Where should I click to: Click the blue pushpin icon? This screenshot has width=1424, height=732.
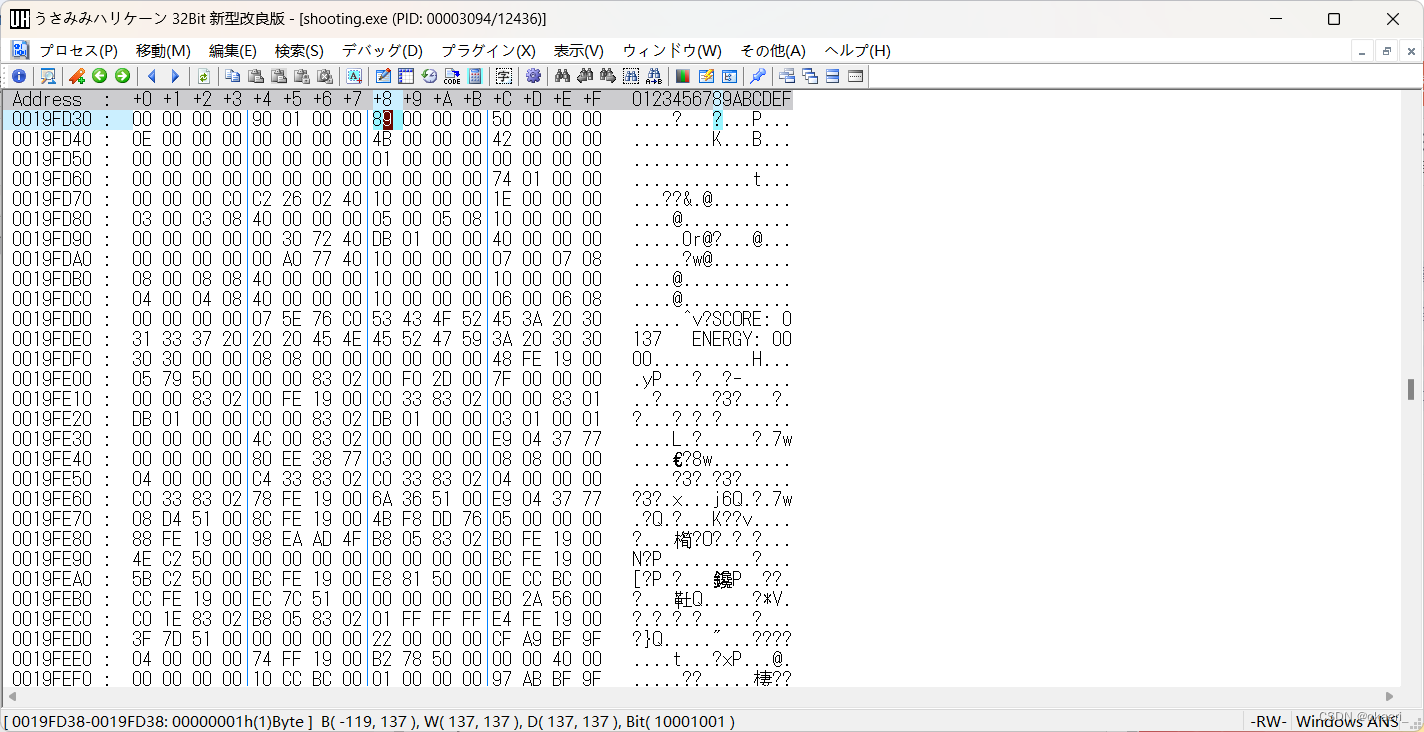click(758, 76)
